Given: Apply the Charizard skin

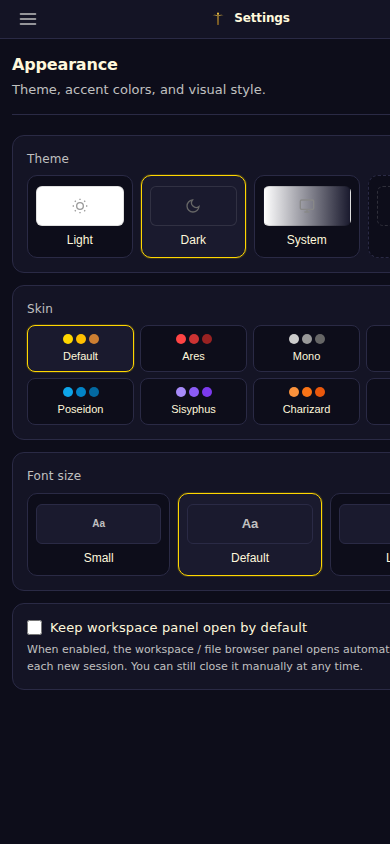Looking at the screenshot, I should coord(307,402).
